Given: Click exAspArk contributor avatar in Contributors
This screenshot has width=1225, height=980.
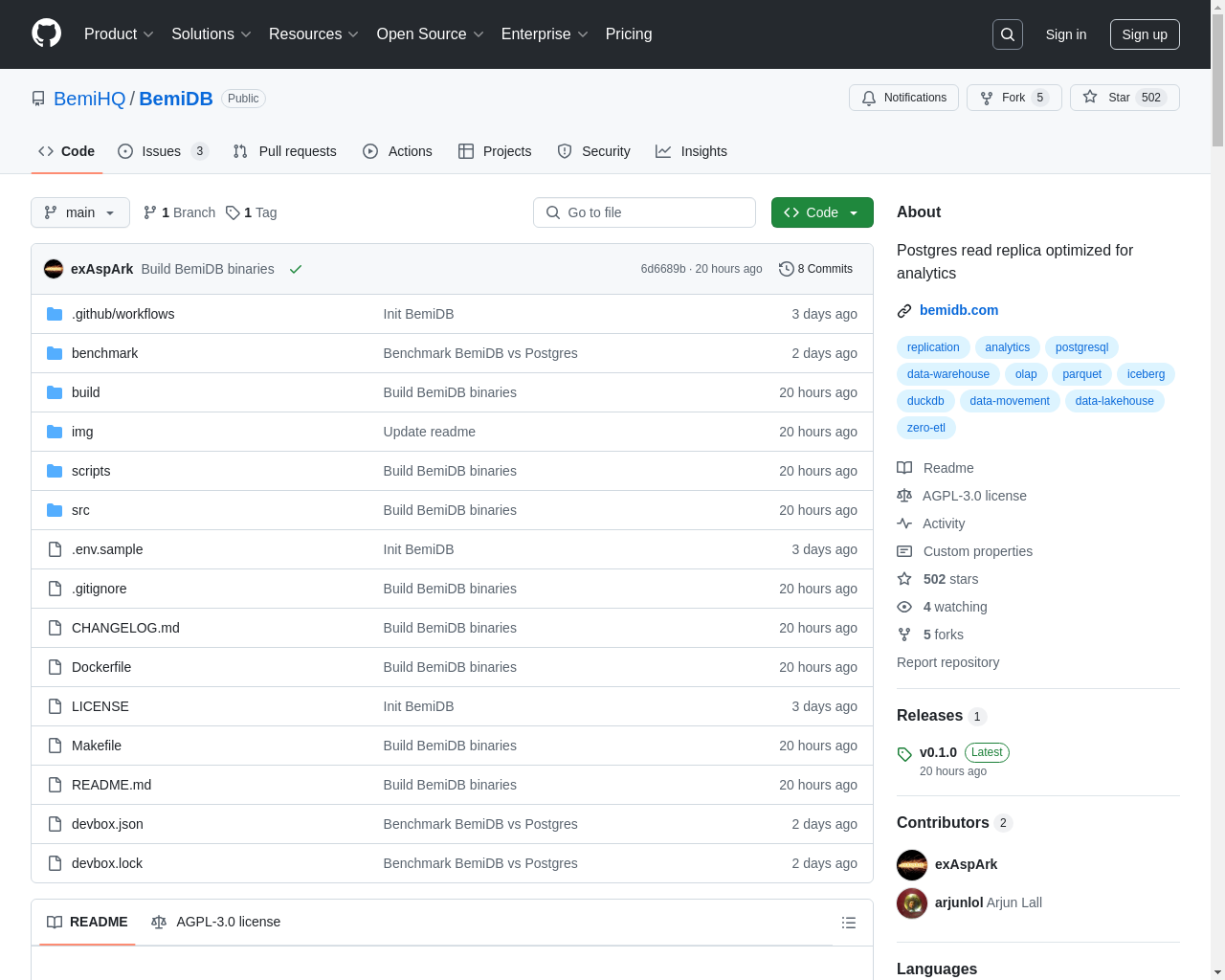Looking at the screenshot, I should [912, 864].
